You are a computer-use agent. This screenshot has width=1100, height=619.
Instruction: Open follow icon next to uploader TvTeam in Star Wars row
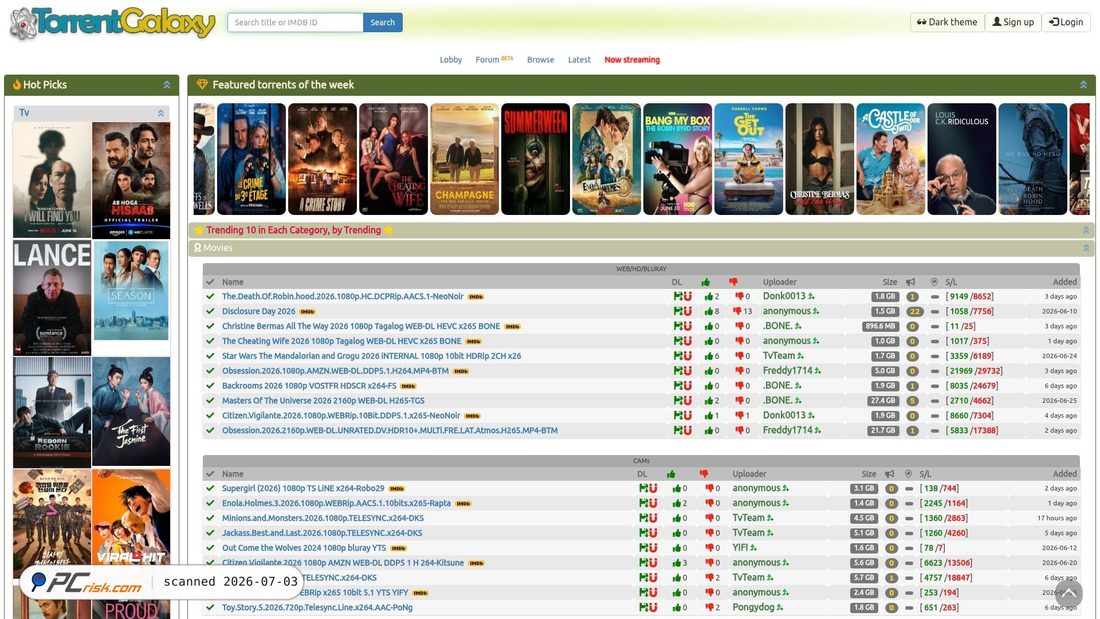[800, 357]
